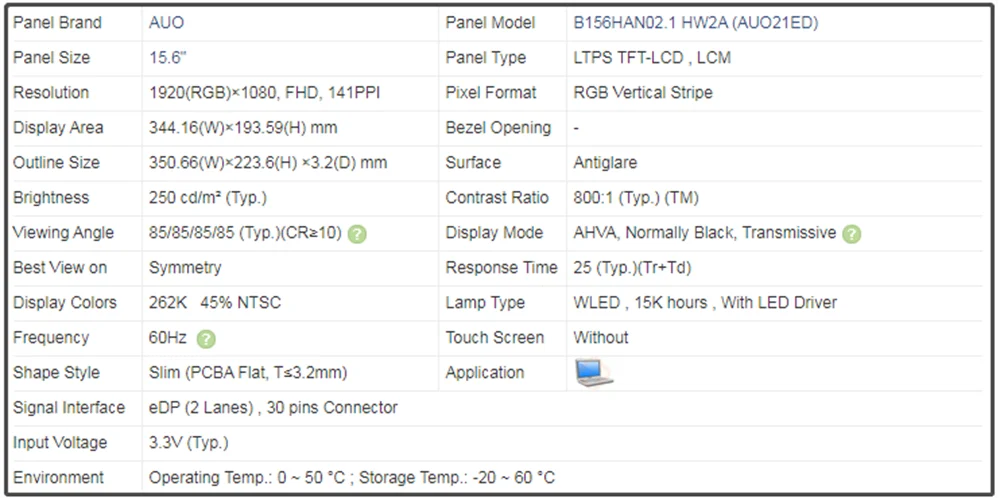
Task: Click the help icon next to Display Mode
Action: (x=851, y=234)
